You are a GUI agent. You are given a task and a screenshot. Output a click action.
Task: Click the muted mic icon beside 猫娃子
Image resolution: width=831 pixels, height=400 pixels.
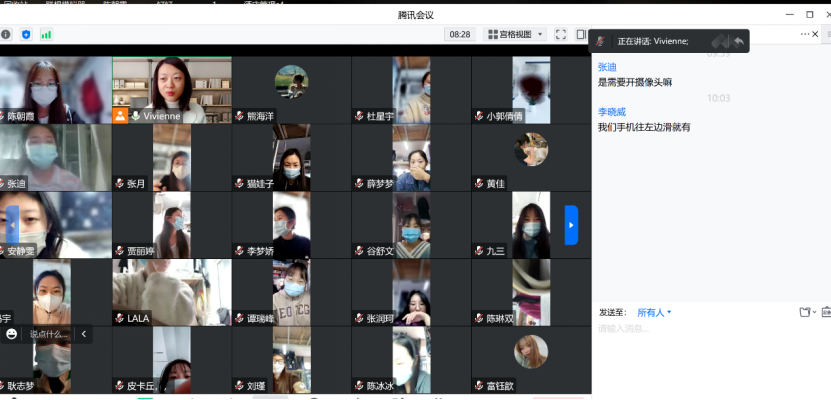(239, 184)
